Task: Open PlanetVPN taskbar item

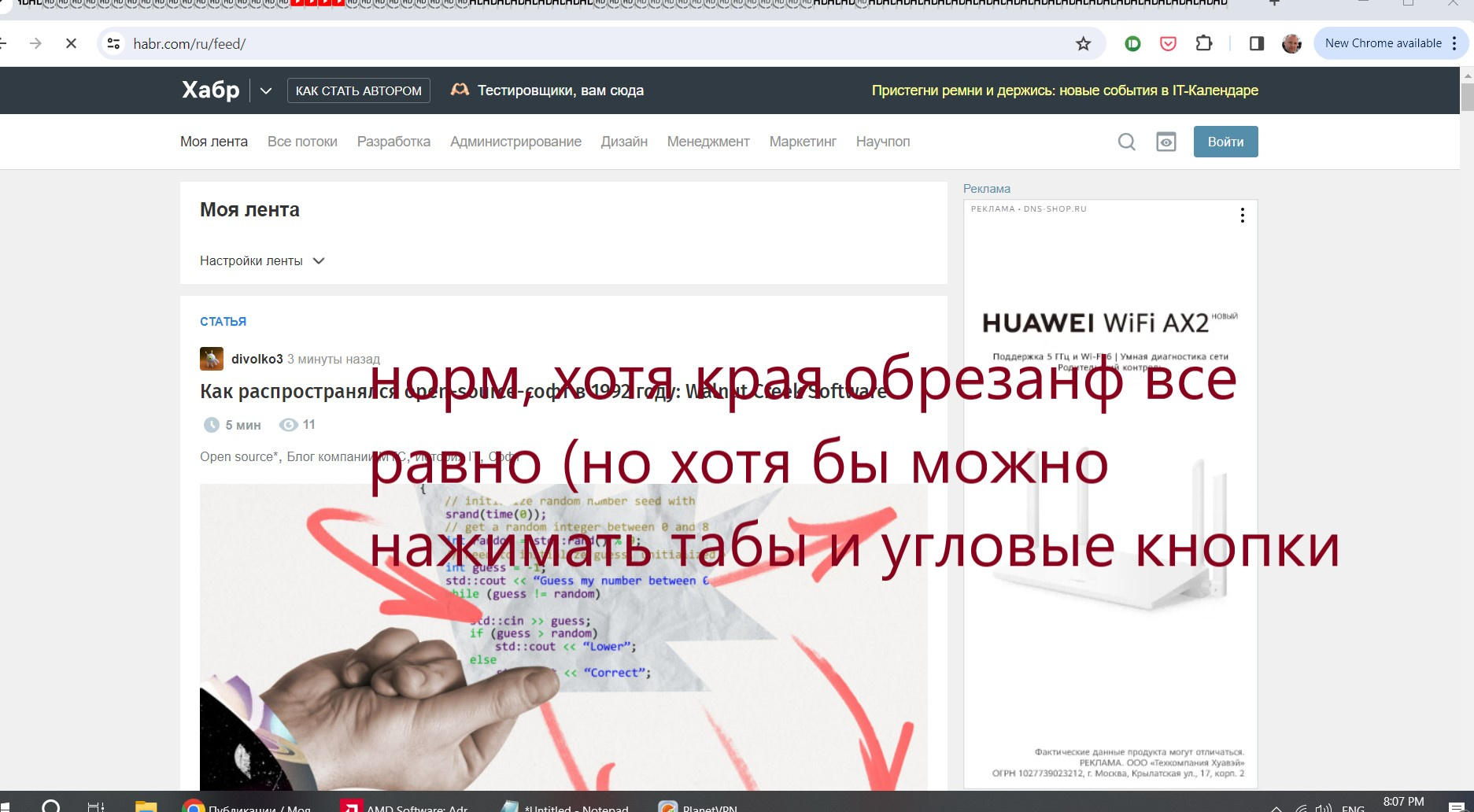Action: (699, 806)
